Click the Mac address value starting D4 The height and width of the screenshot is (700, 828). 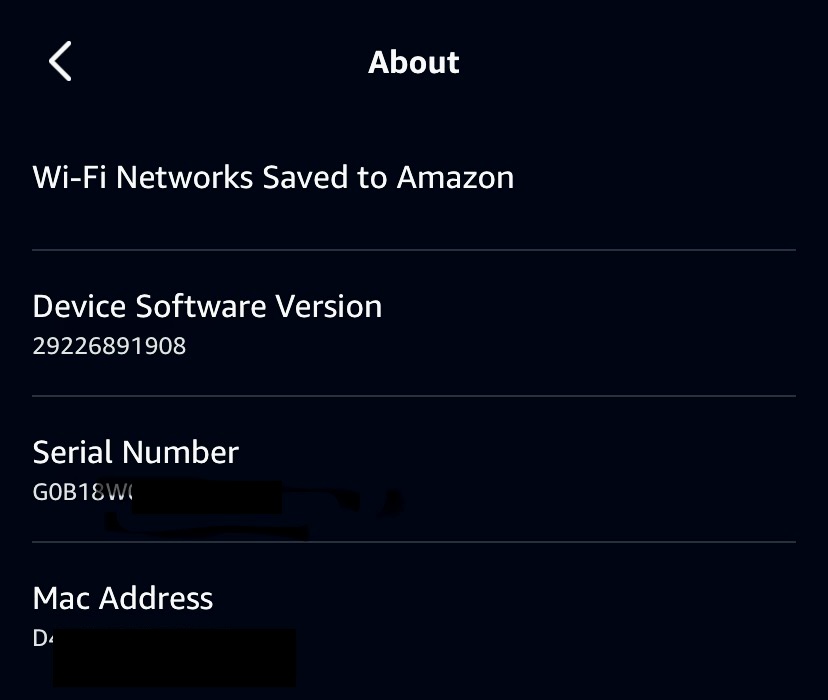point(42,638)
